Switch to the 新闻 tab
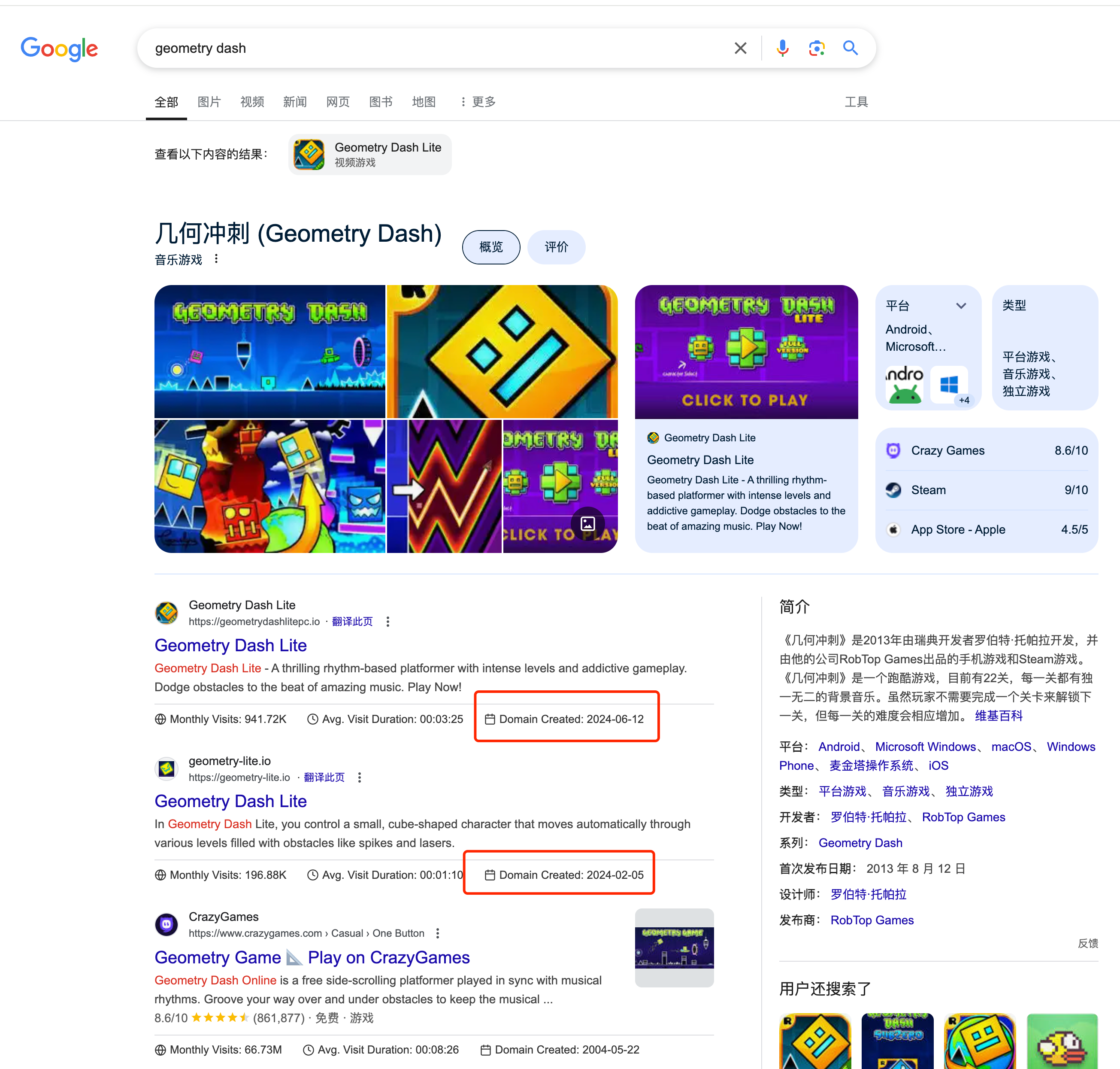This screenshot has height=1069, width=1120. point(295,102)
